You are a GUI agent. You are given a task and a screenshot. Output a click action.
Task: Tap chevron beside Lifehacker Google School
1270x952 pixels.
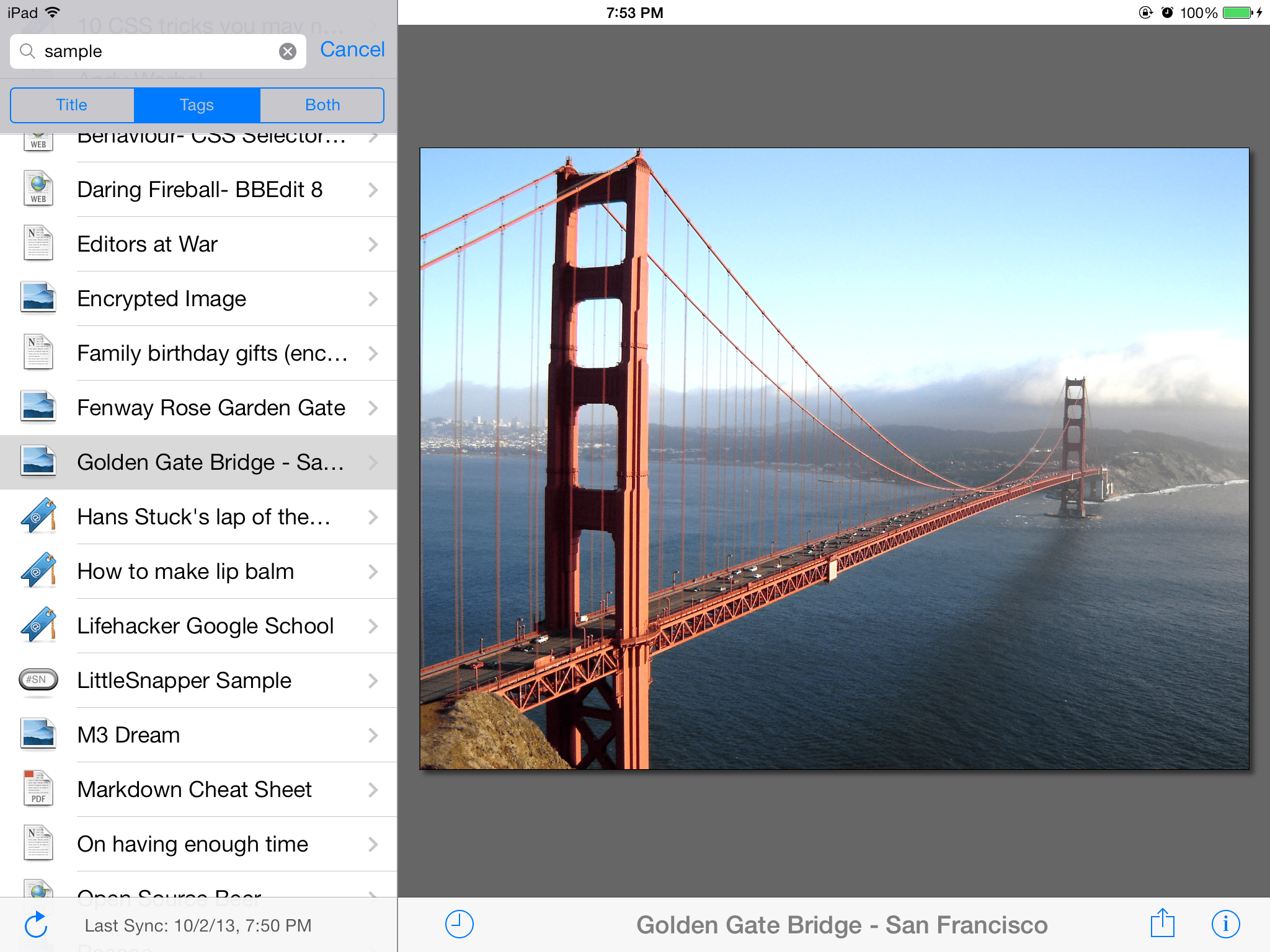[x=373, y=626]
